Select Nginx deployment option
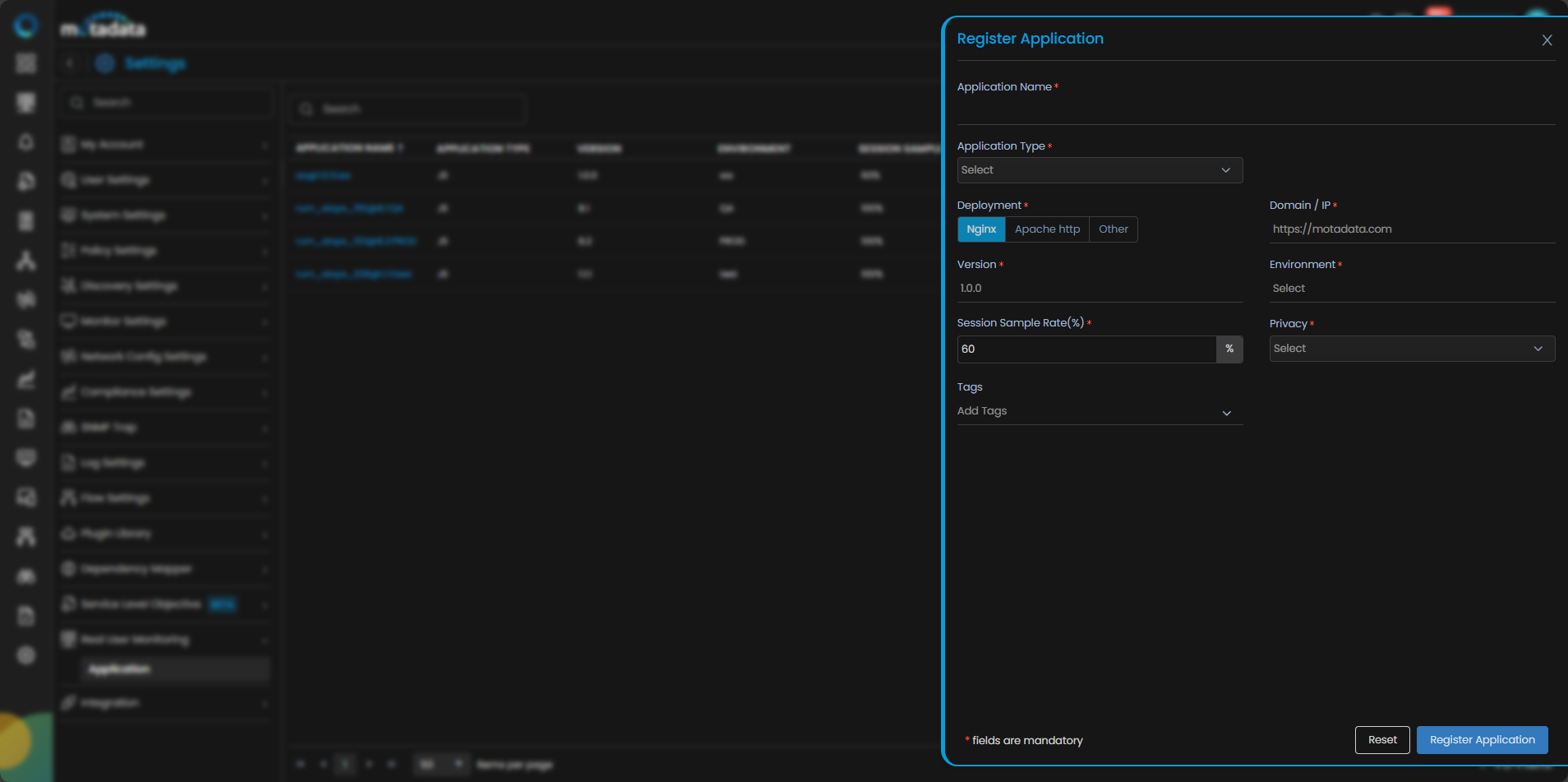Image resolution: width=1568 pixels, height=782 pixels. pos(981,229)
